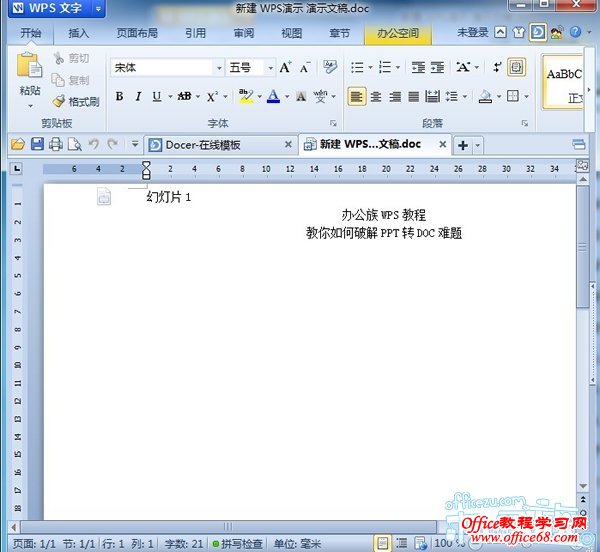600x552 pixels.
Task: Click the Save icon in the quick toolbar
Action: click(x=37, y=145)
